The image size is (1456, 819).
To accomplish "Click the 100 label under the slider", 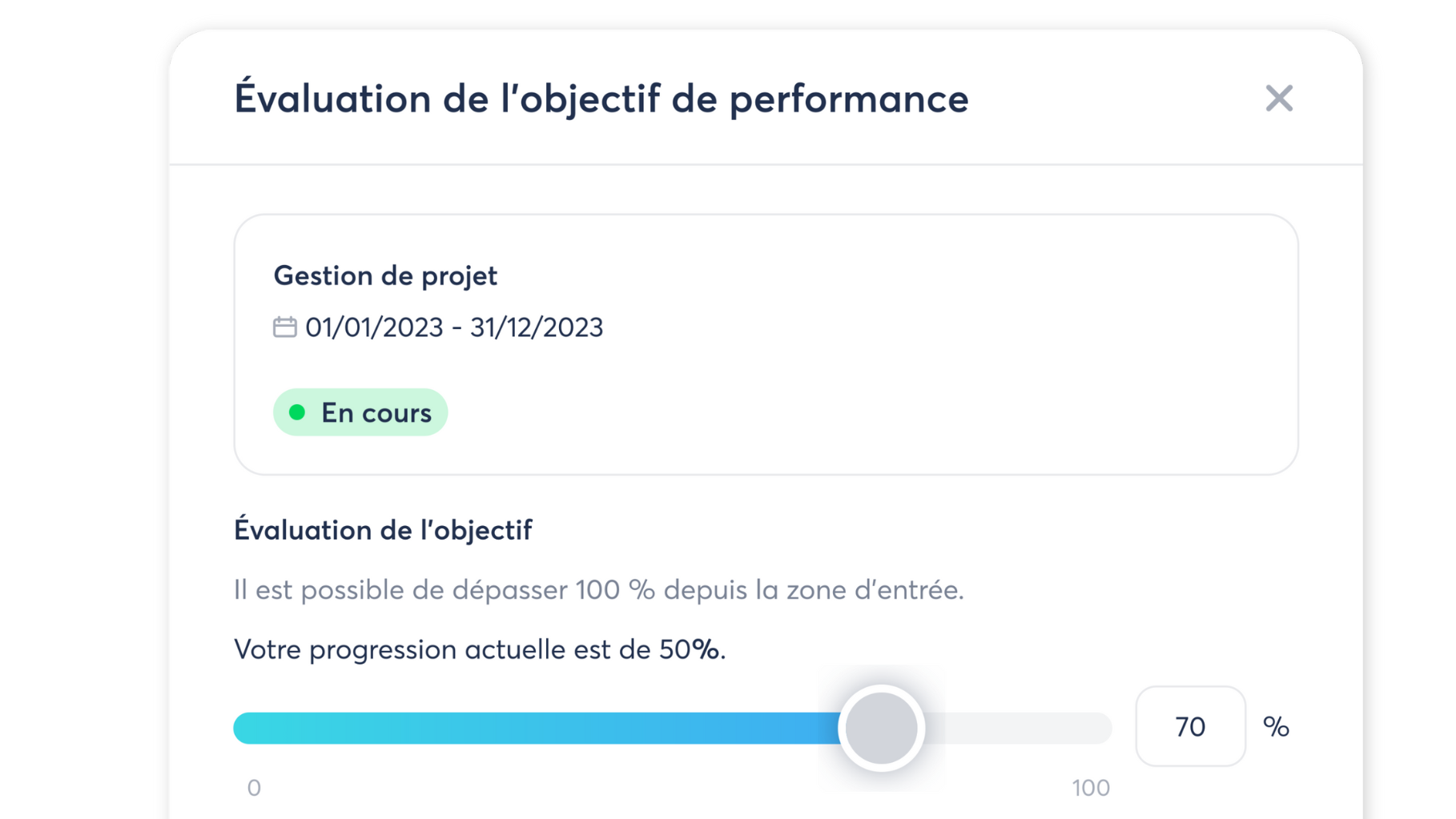I will click(1091, 788).
